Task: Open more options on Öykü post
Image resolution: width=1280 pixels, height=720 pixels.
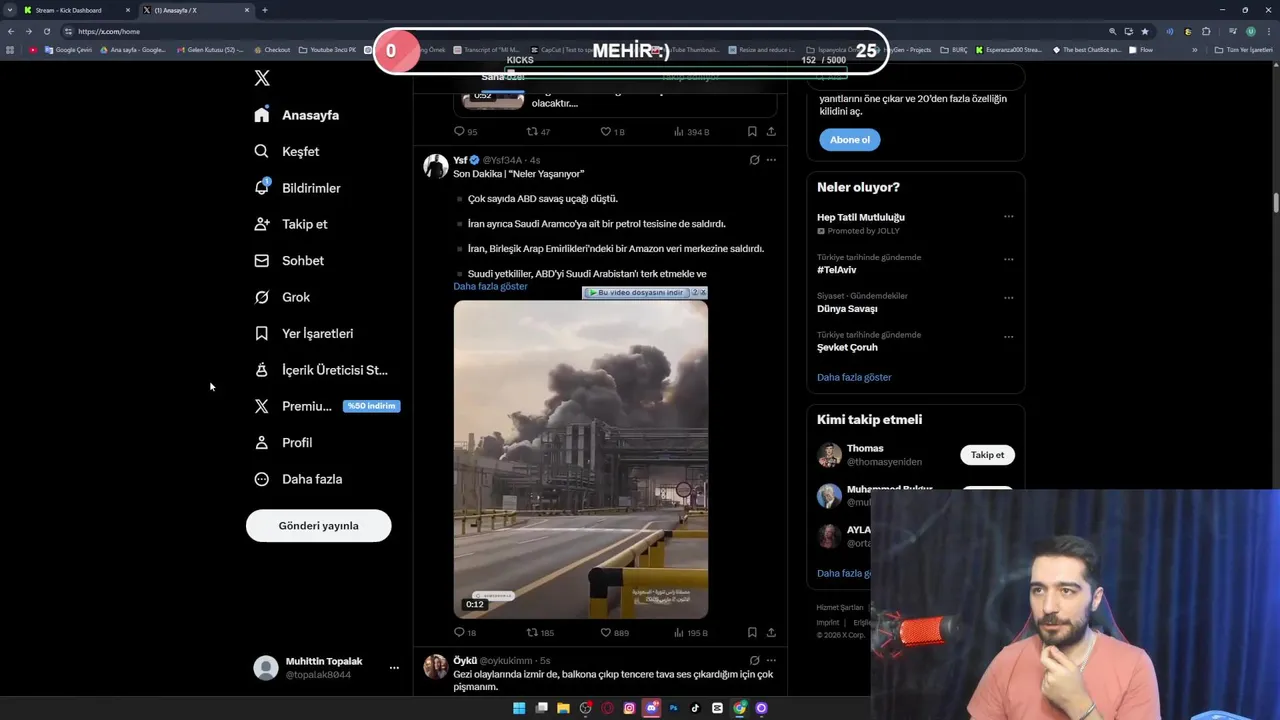Action: point(771,661)
